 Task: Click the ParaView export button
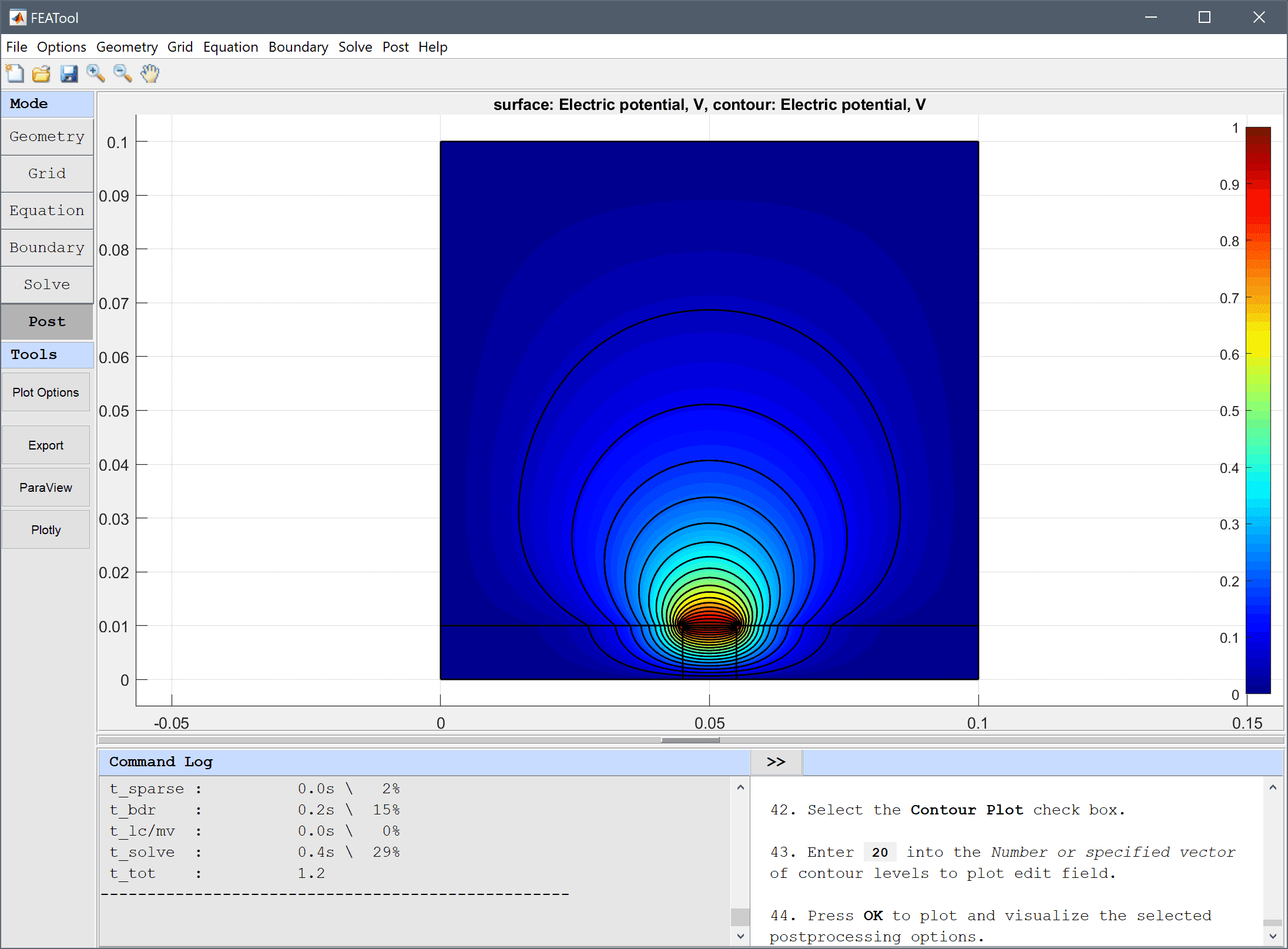click(x=46, y=487)
